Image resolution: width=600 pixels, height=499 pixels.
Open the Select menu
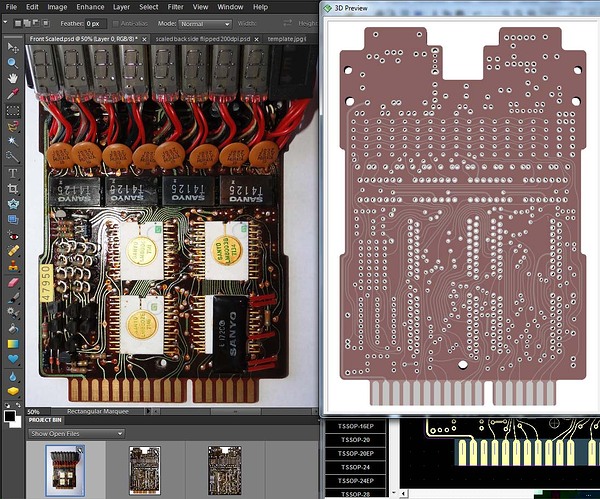click(x=148, y=7)
